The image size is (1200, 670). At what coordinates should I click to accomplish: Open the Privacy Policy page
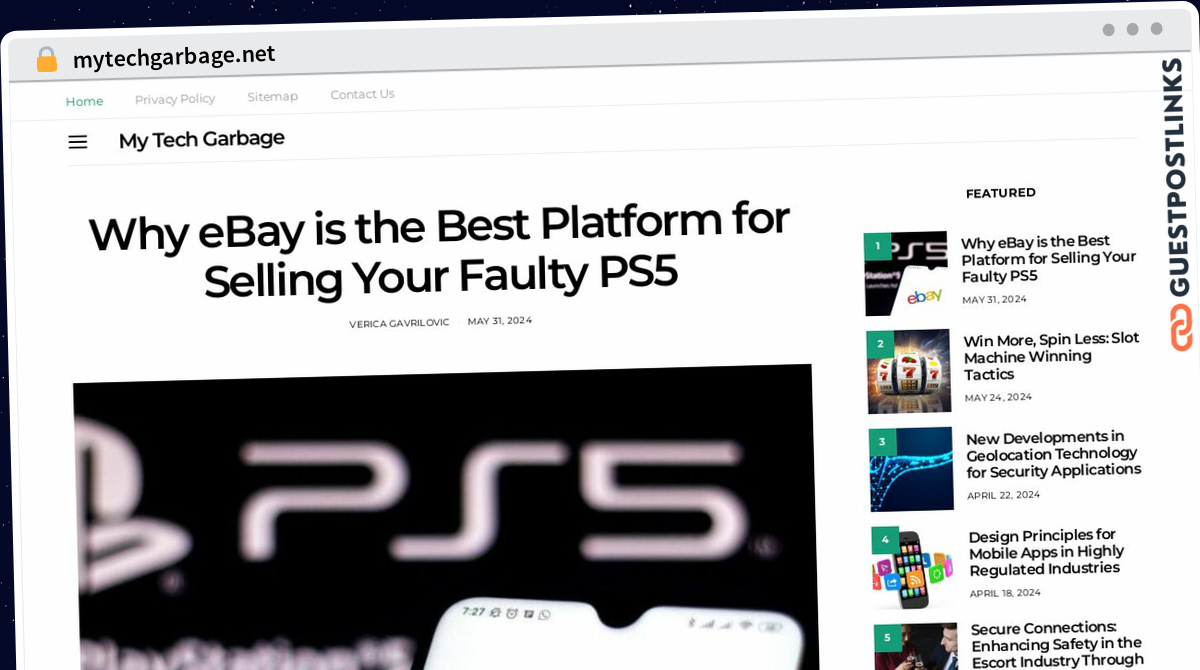175,99
